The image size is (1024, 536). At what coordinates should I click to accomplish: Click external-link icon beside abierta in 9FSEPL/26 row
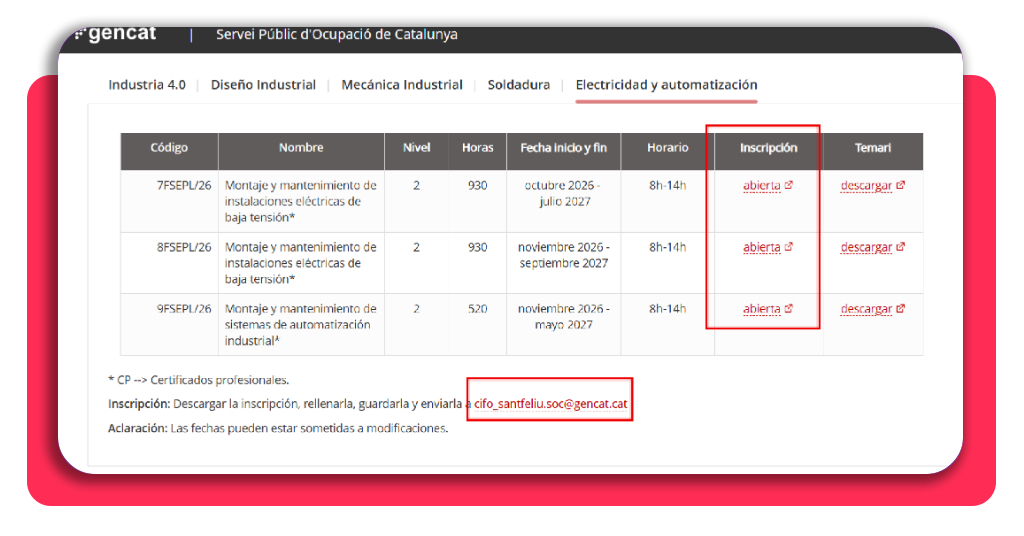tap(789, 308)
